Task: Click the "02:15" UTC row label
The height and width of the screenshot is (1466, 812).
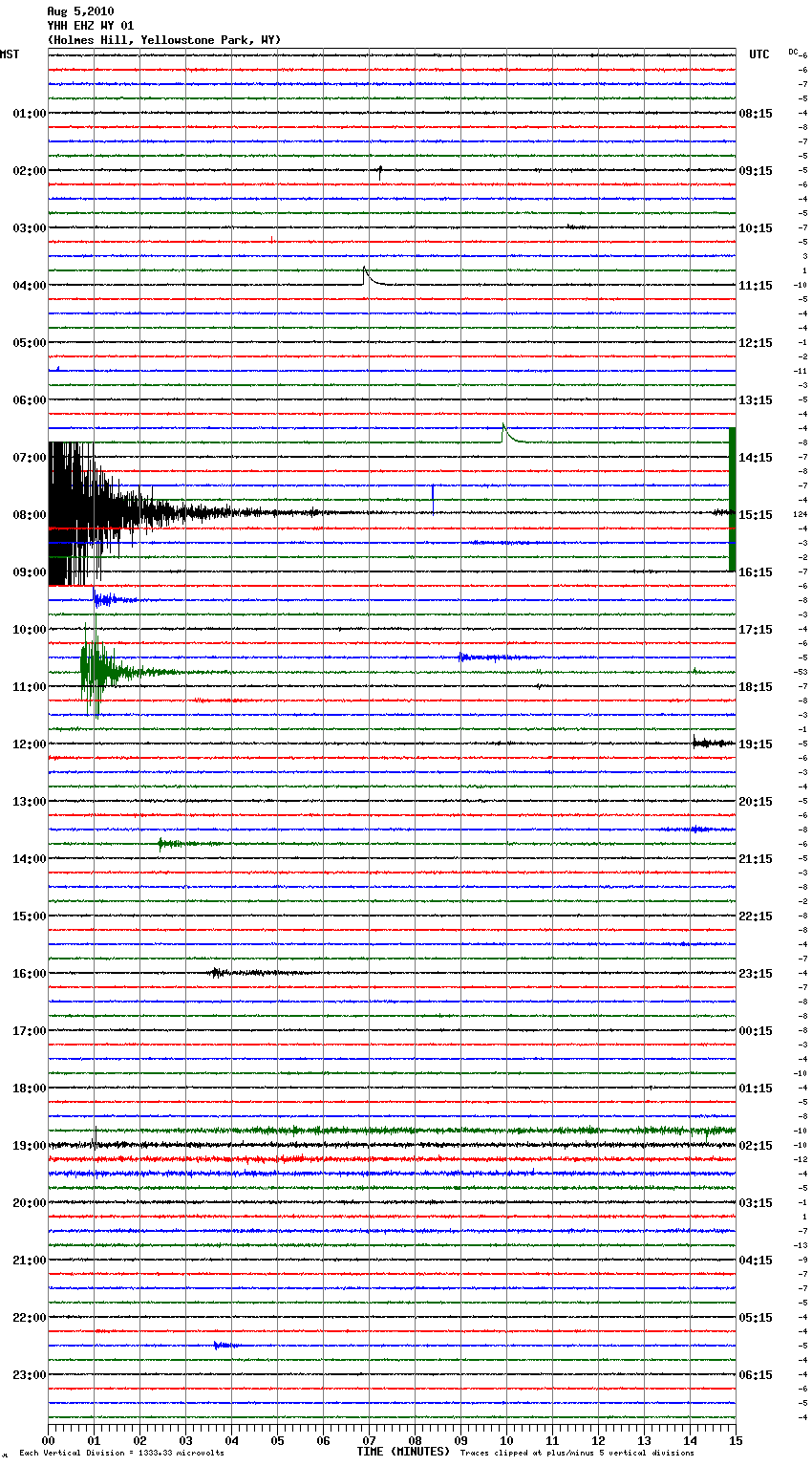Action: pos(756,1146)
